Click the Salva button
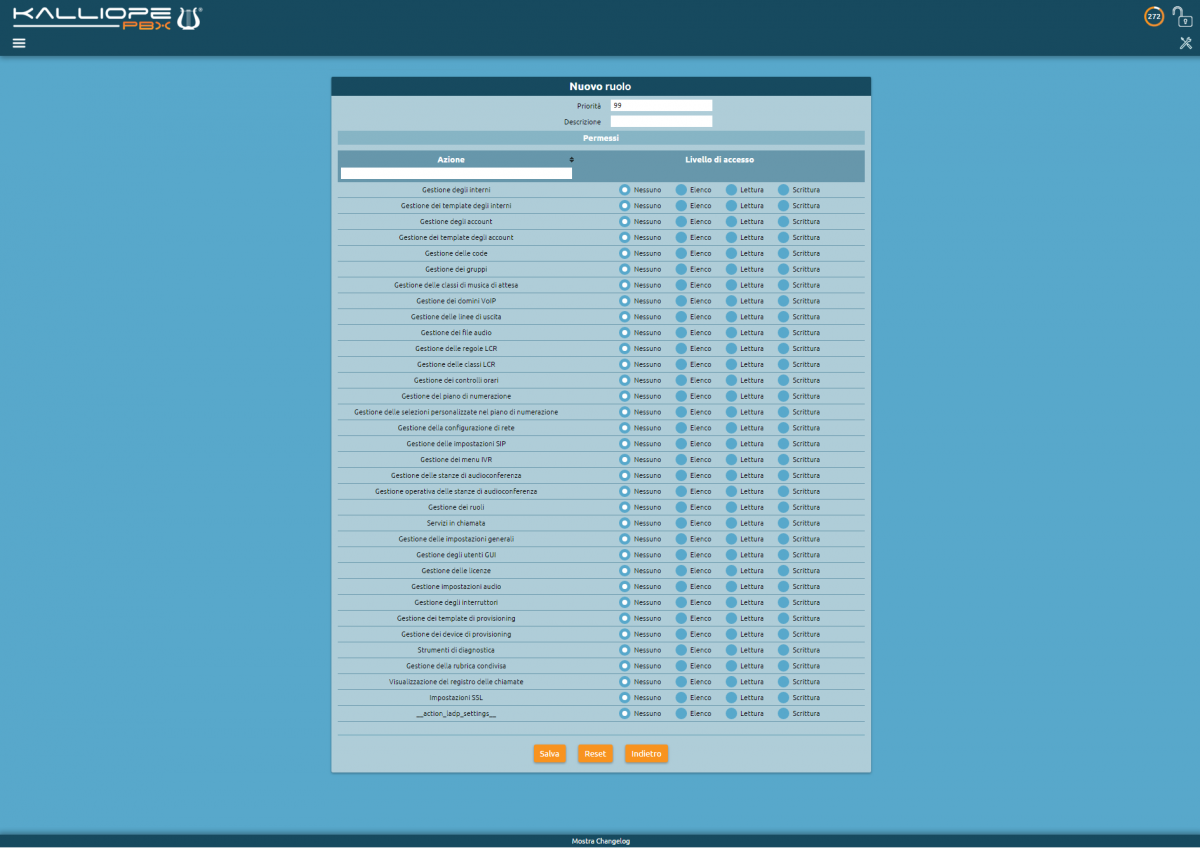This screenshot has height=848, width=1200. pos(549,753)
